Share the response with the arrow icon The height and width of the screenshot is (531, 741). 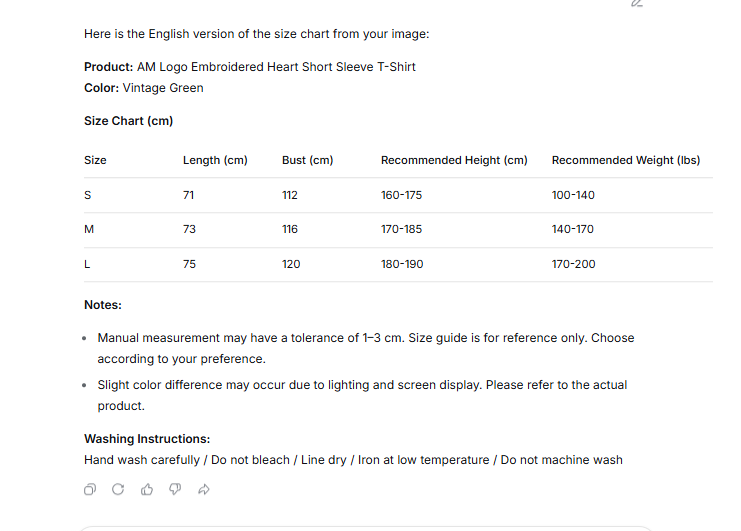(x=204, y=489)
